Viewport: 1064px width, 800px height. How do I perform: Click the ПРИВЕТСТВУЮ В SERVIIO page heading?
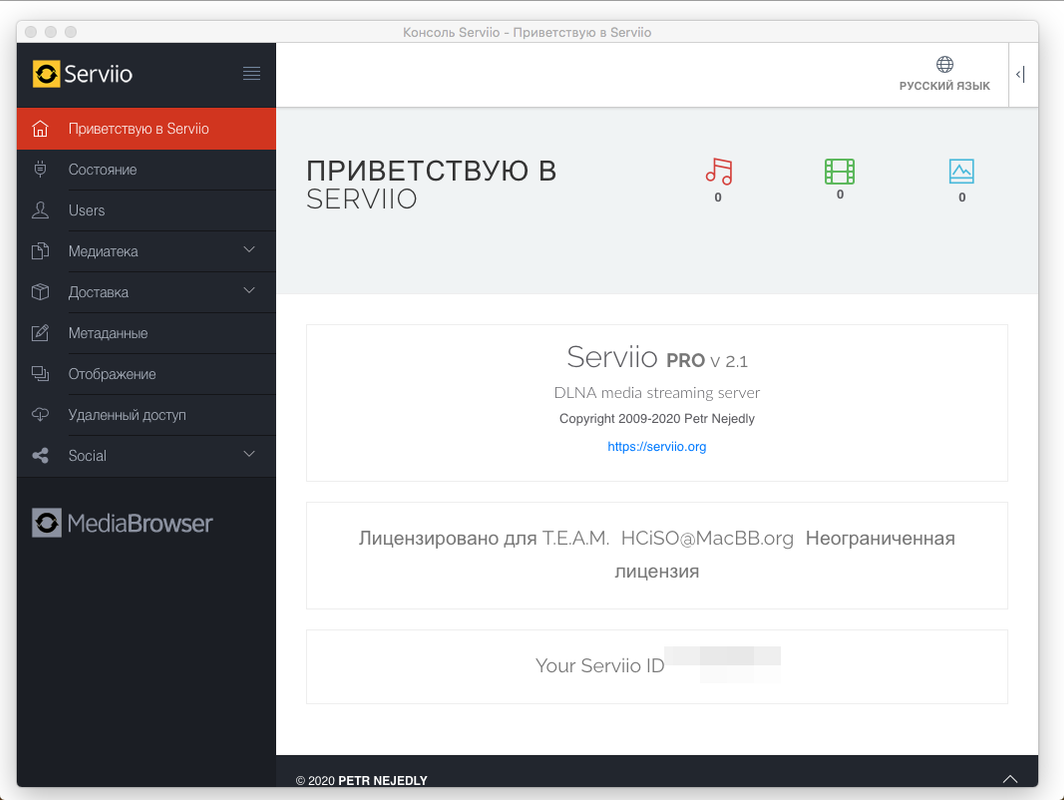tap(431, 185)
